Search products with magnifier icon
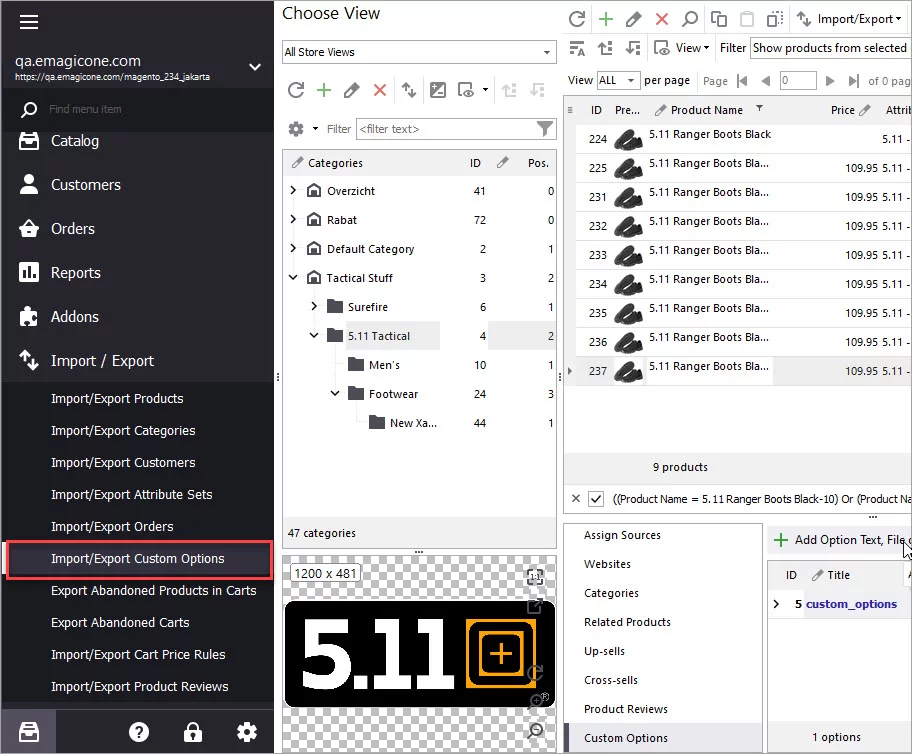 tap(689, 19)
